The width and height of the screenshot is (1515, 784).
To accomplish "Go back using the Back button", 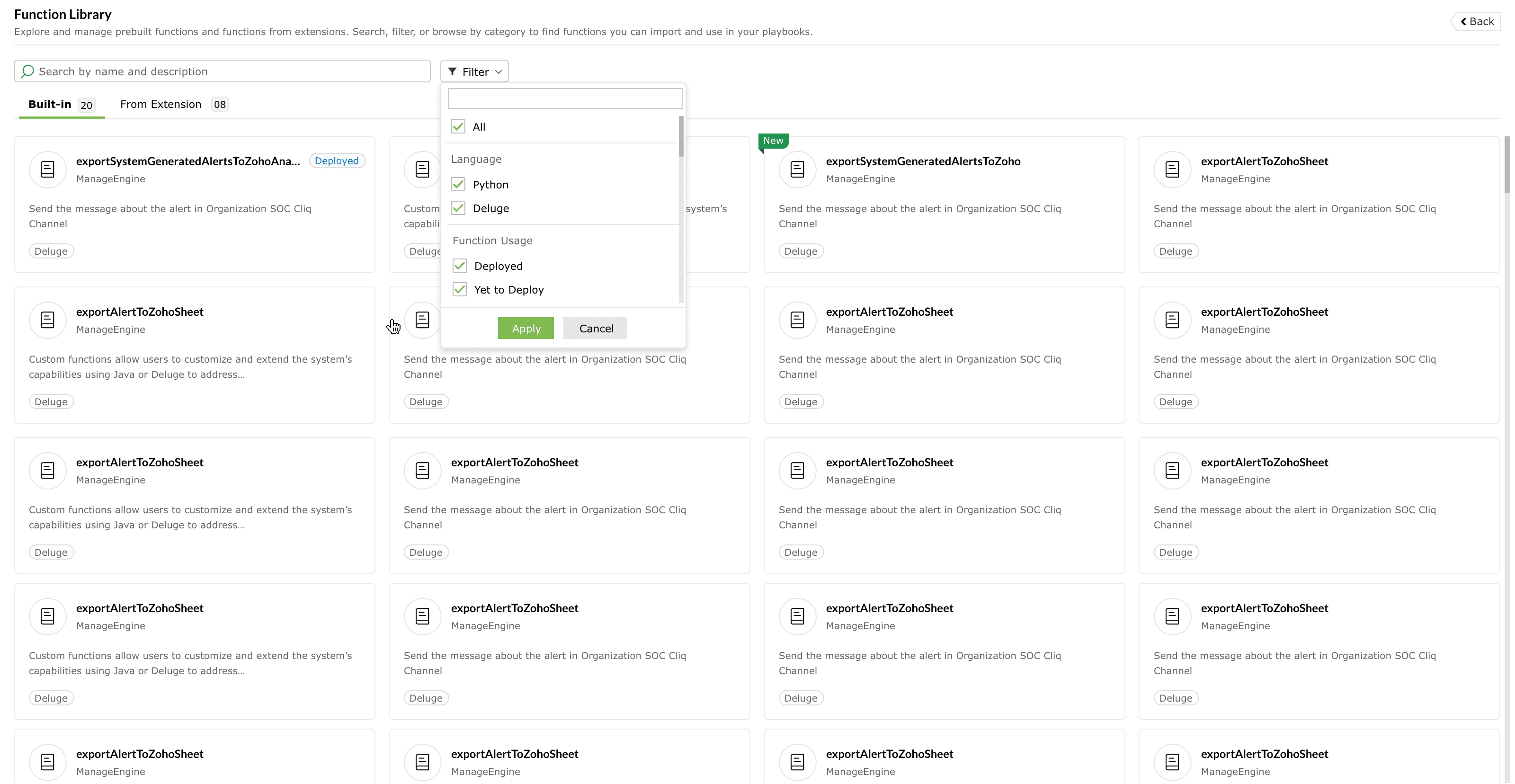I will pos(1476,22).
